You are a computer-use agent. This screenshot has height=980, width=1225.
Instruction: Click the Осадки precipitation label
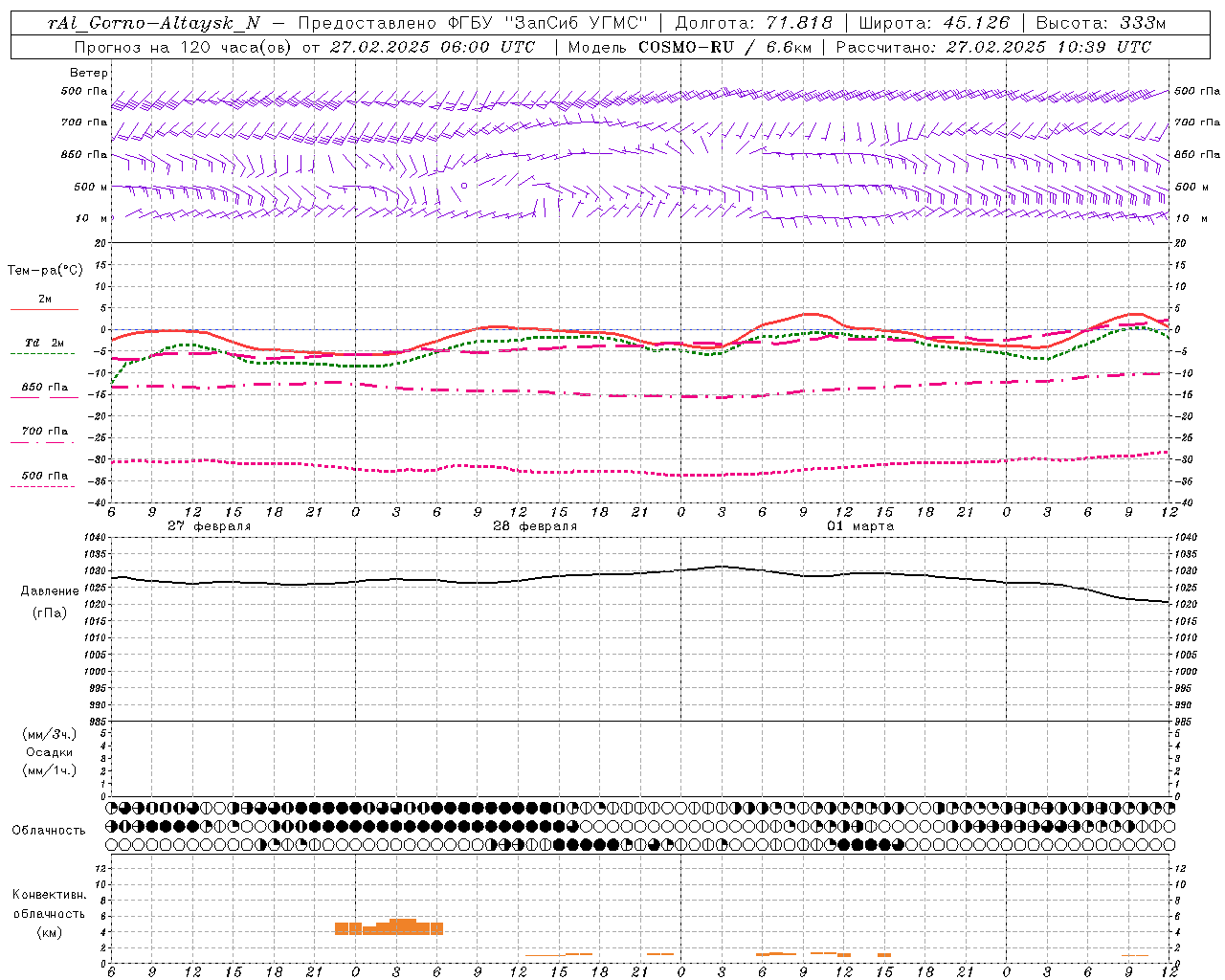[x=50, y=752]
